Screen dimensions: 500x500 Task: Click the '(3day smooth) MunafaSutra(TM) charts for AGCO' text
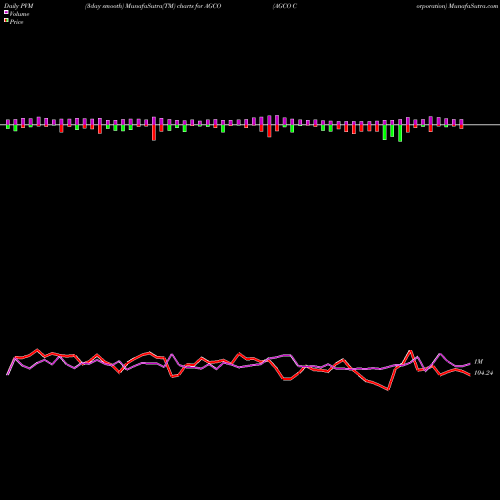coord(153,6)
